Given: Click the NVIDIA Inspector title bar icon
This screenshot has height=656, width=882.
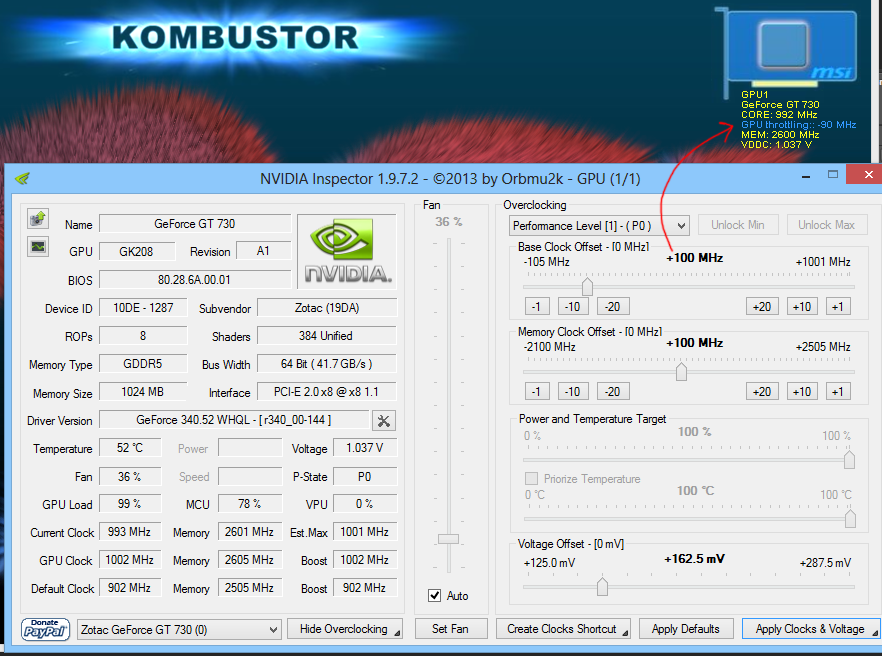Looking at the screenshot, I should tap(22, 179).
